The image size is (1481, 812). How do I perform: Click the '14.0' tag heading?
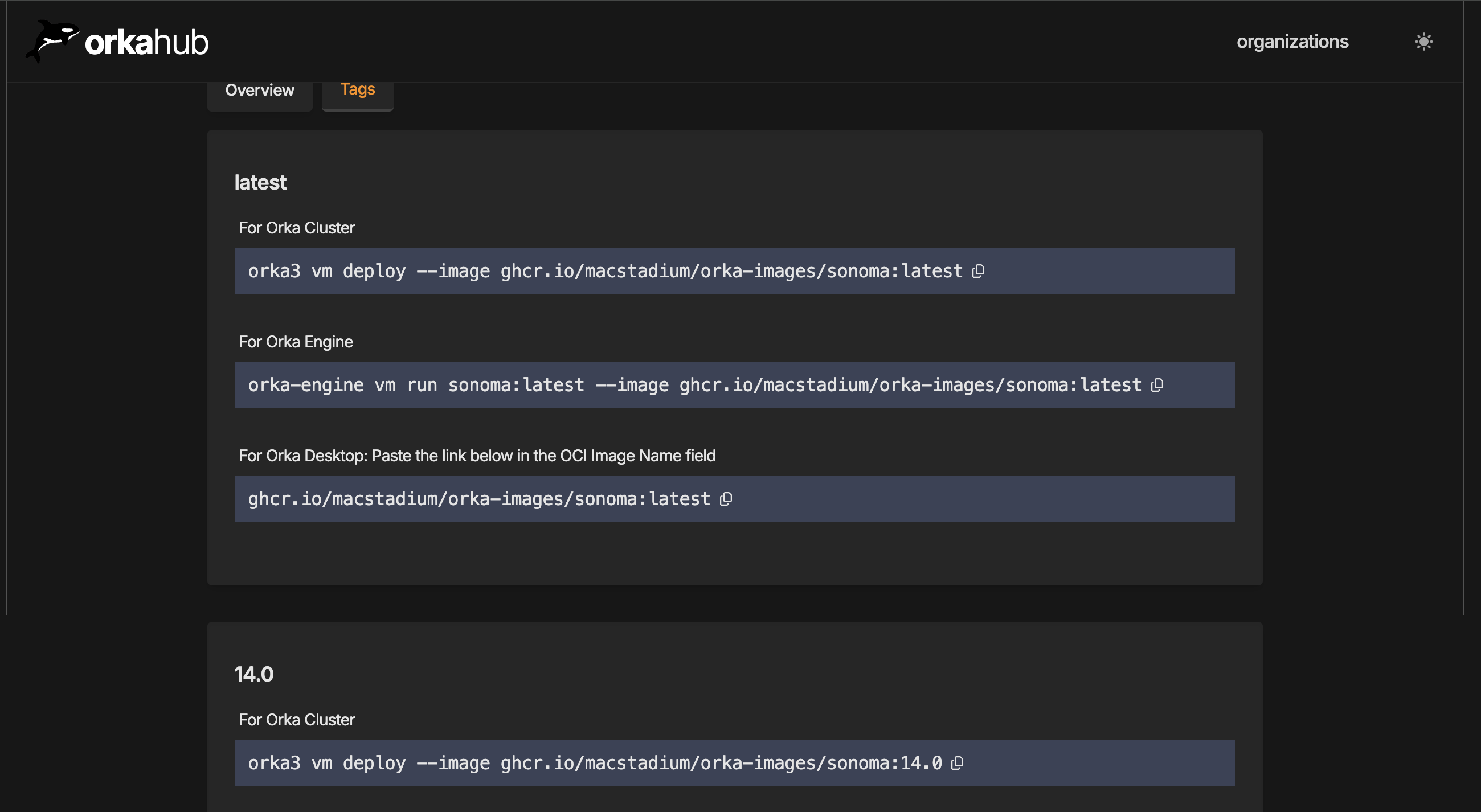[x=253, y=674]
